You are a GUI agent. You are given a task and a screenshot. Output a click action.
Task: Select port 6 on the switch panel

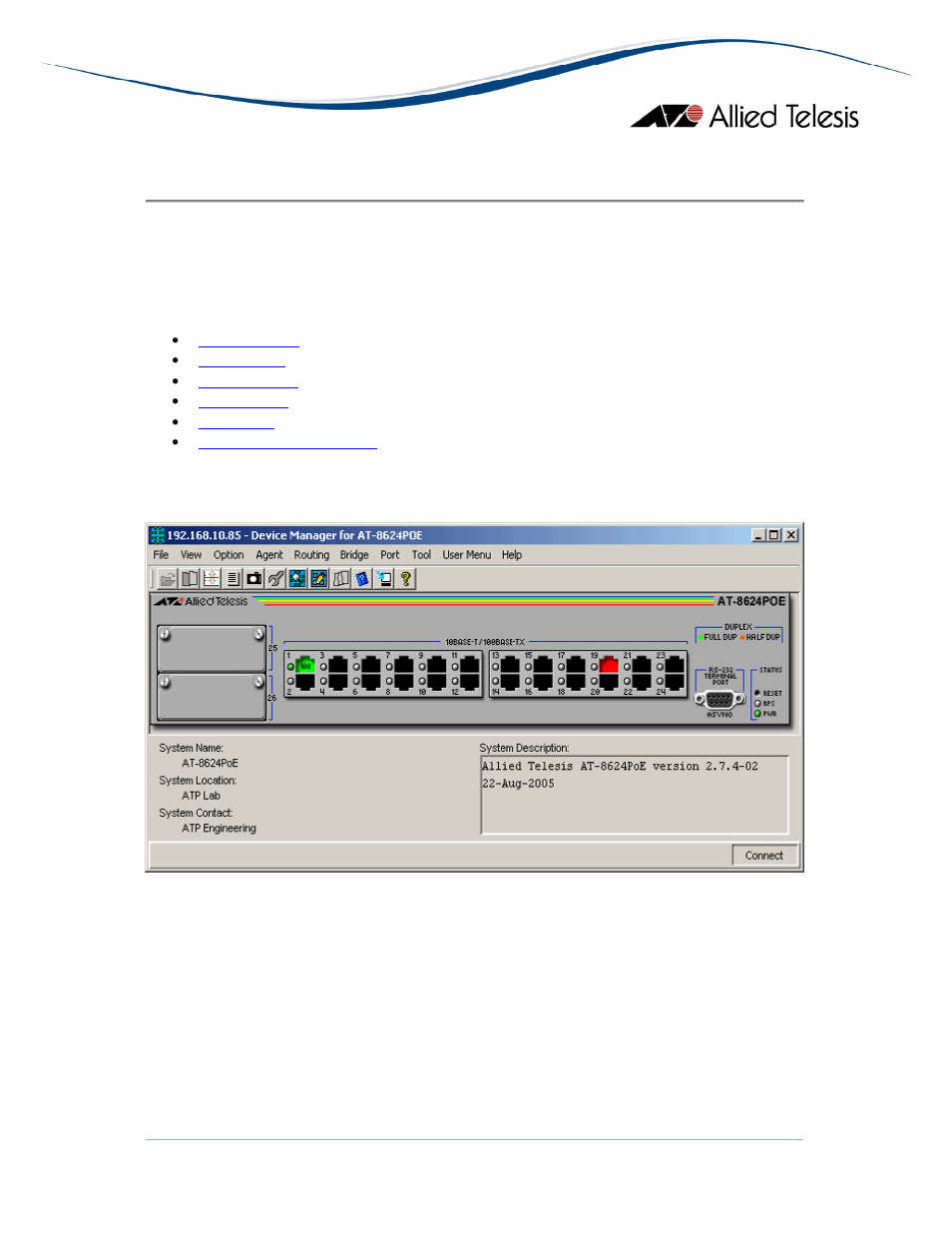[371, 682]
